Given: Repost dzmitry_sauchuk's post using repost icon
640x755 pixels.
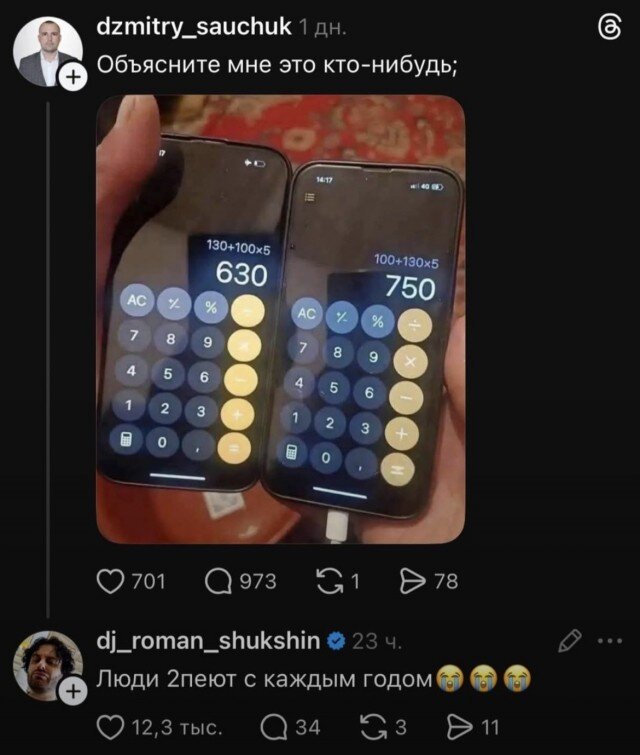Looking at the screenshot, I should coord(330,581).
